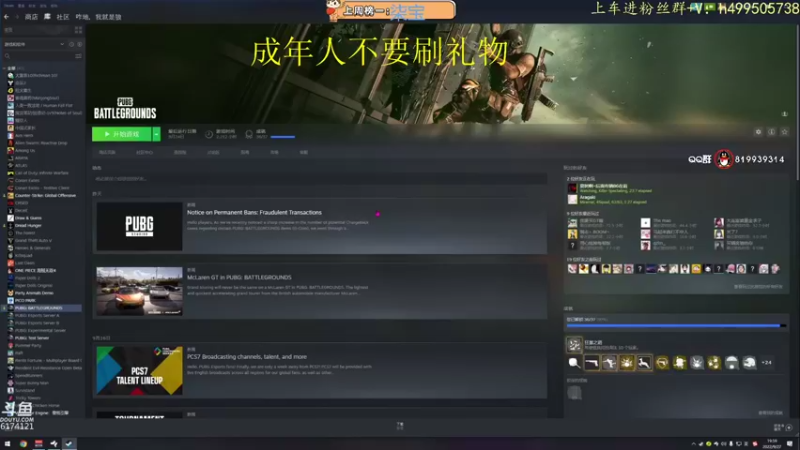The width and height of the screenshot is (800, 450).
Task: Open the 社区中心 community hub tab
Action: click(144, 153)
